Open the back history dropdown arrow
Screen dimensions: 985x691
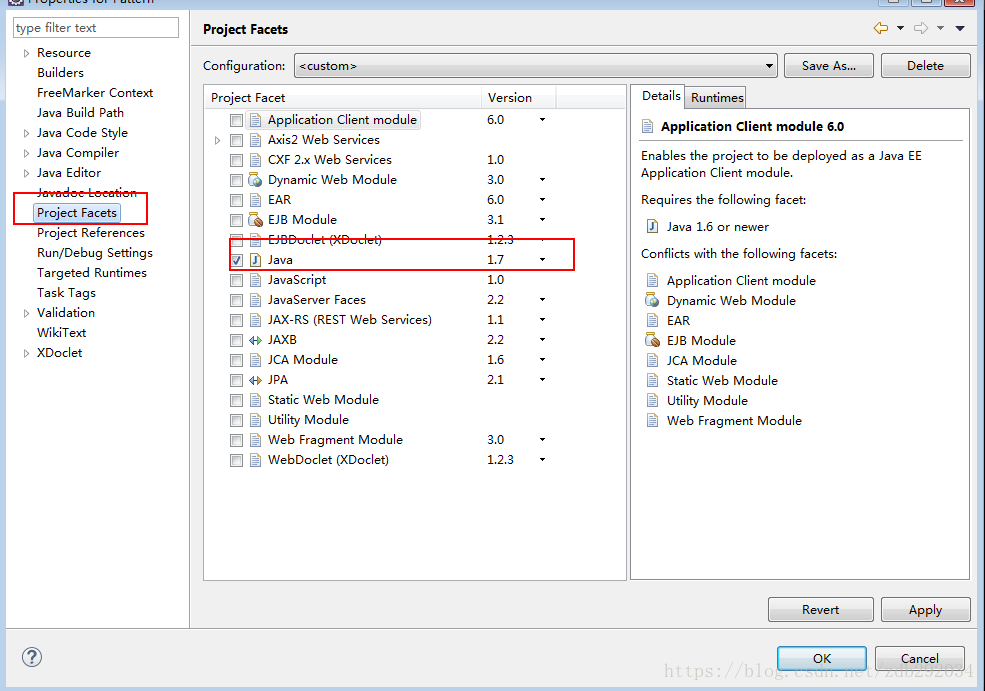[x=900, y=28]
